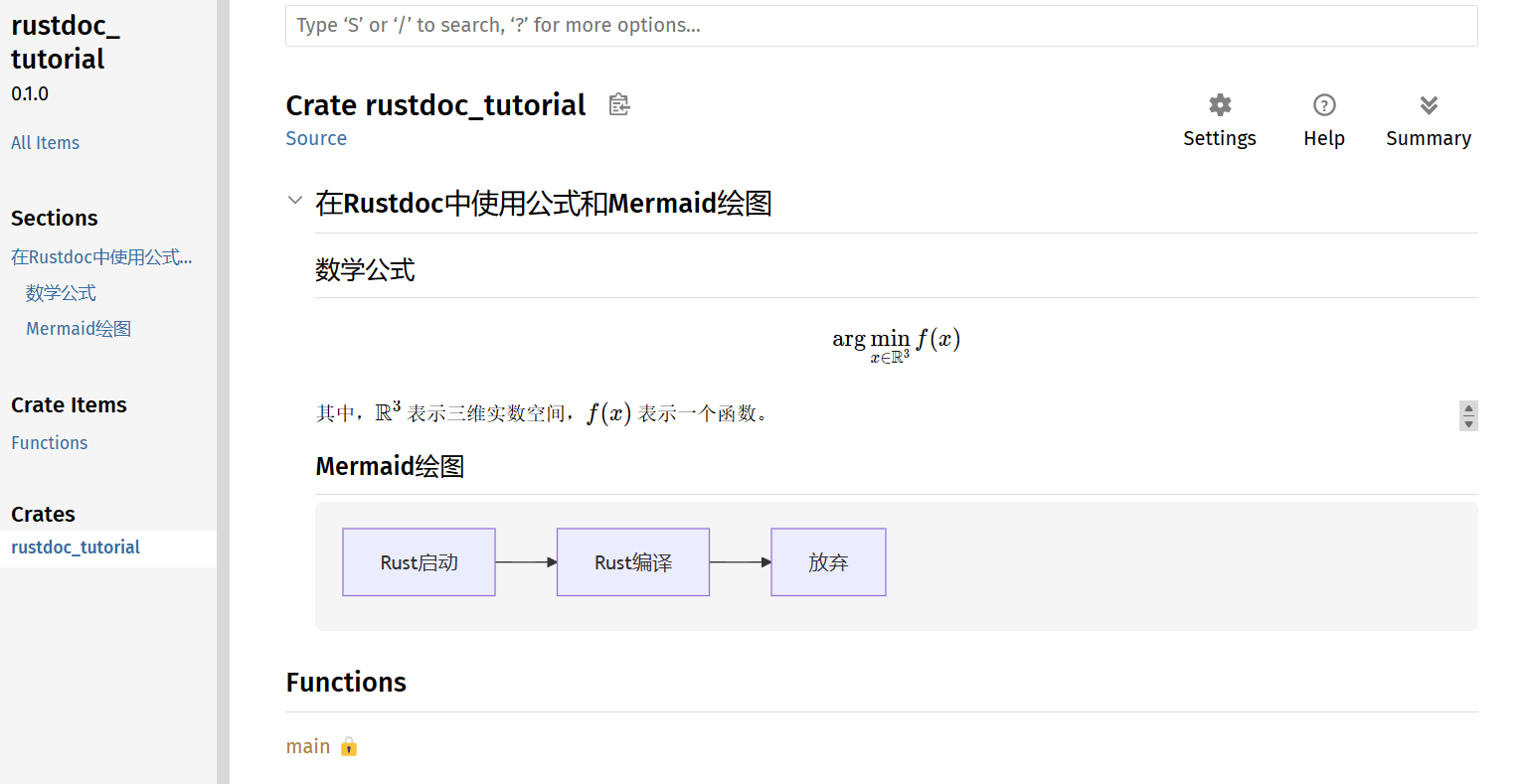Click the Rust编译 diagram node
This screenshot has height=784, width=1529.
point(633,562)
